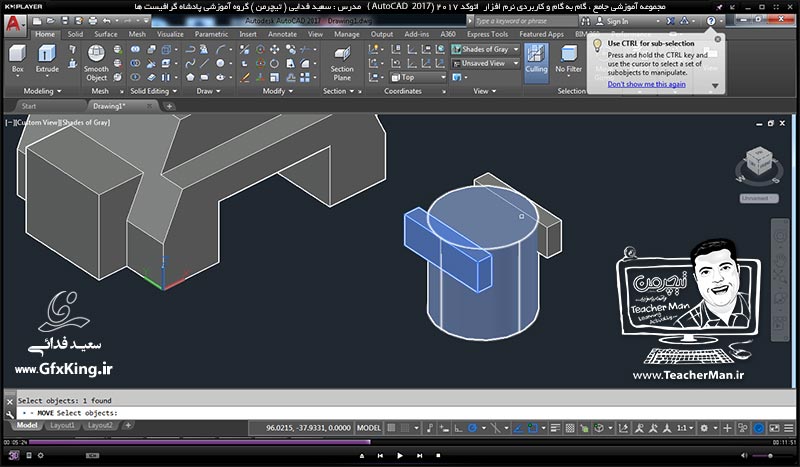Switch to the Start file tab
800x467 pixels.
tap(29, 106)
